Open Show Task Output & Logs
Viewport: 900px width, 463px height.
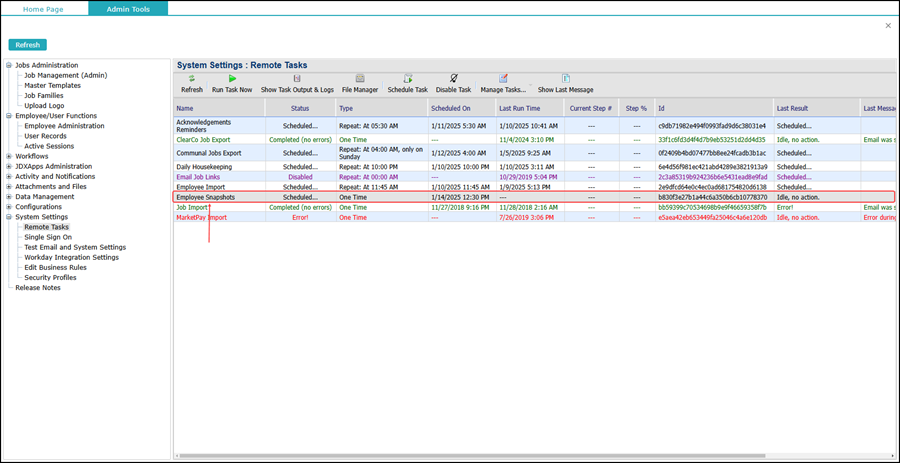pos(297,79)
